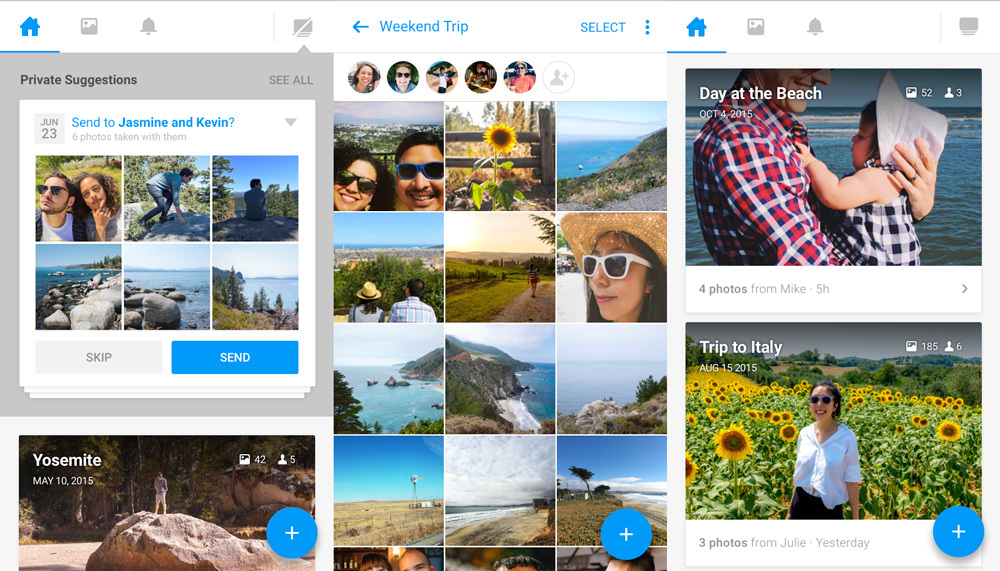Go back using the arrow beside Weekend Trip
1000x571 pixels.
tap(360, 27)
